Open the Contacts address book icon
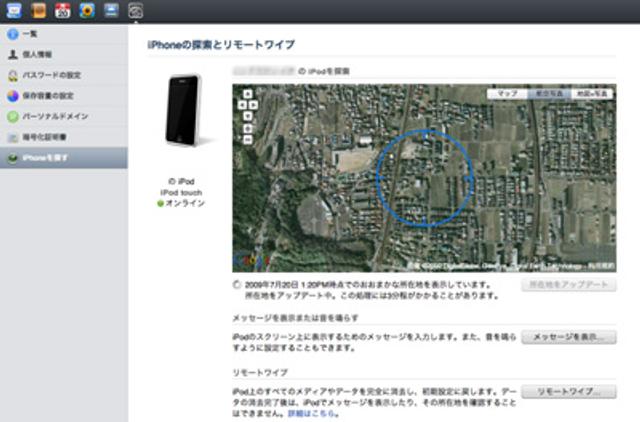 point(38,10)
